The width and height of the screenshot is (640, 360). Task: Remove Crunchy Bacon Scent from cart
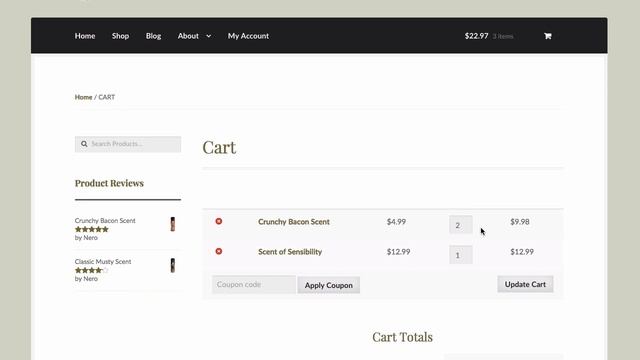(x=219, y=221)
